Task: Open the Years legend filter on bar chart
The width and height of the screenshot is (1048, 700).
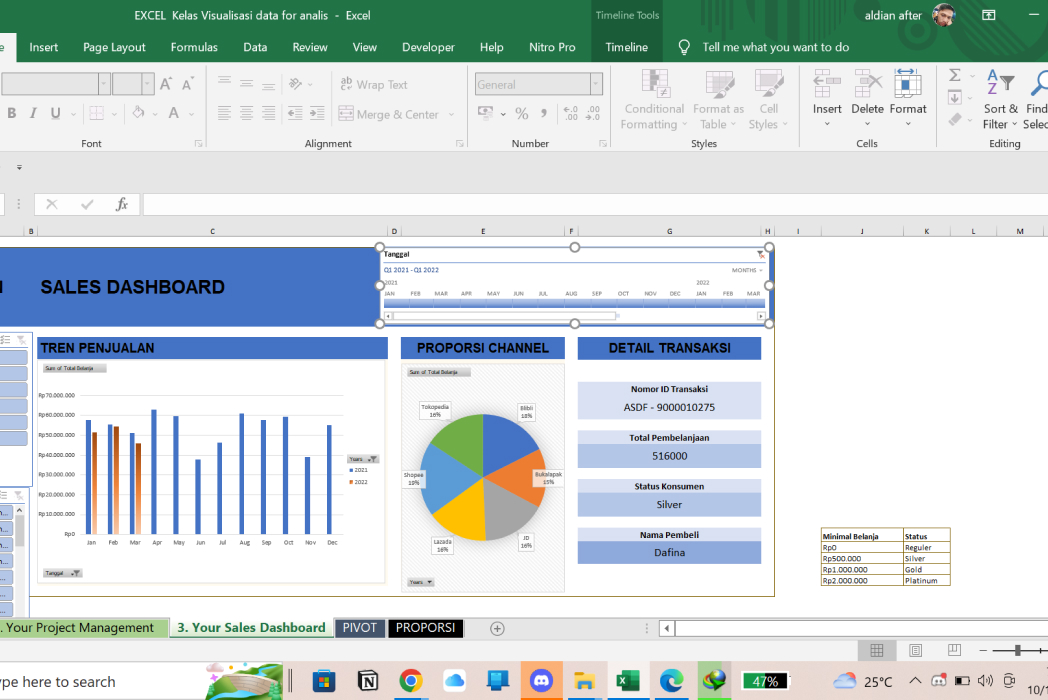Action: (x=364, y=459)
